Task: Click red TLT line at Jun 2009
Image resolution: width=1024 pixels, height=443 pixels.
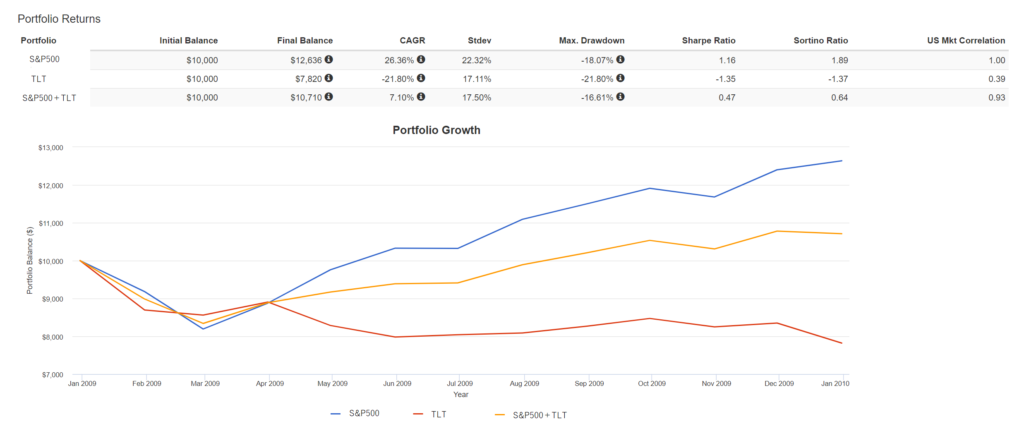Action: [x=397, y=337]
